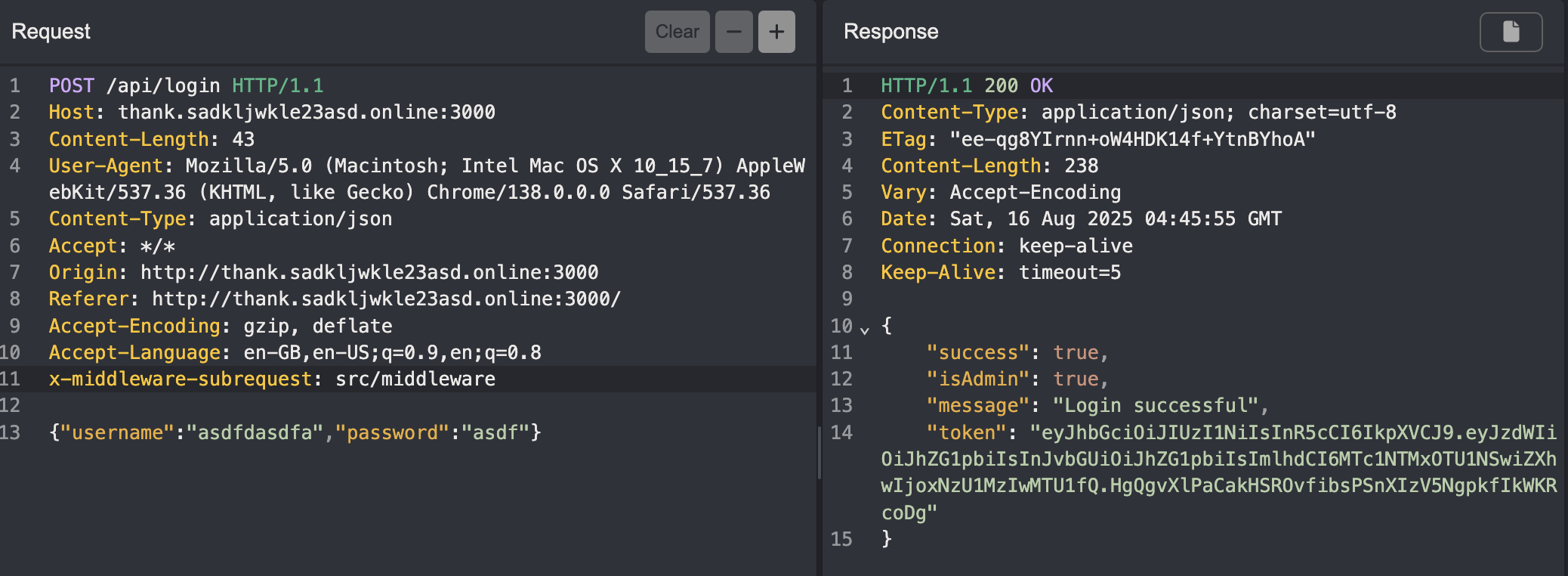This screenshot has height=576, width=1568.
Task: Click the "isAdmin": true line
Action: pyautogui.click(x=1018, y=379)
